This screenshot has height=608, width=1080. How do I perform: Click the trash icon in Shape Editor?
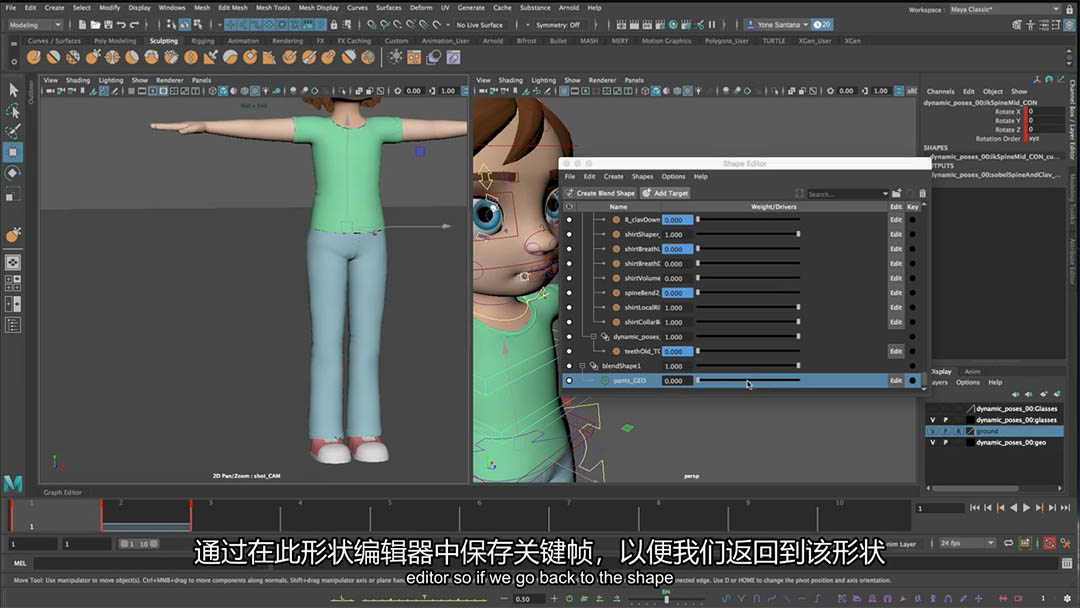922,193
